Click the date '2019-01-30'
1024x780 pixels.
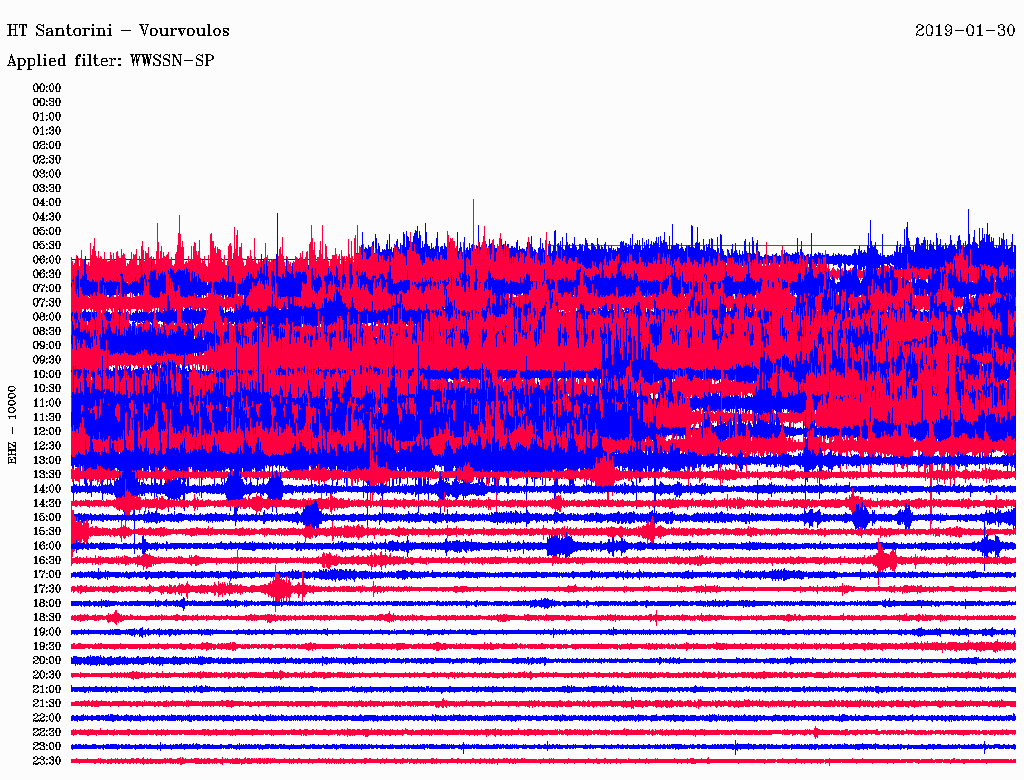(965, 30)
